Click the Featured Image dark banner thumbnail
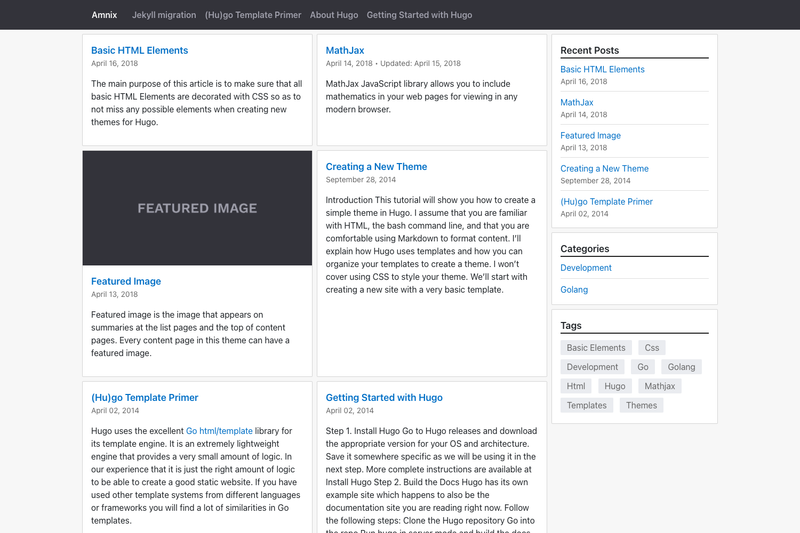 (x=197, y=208)
